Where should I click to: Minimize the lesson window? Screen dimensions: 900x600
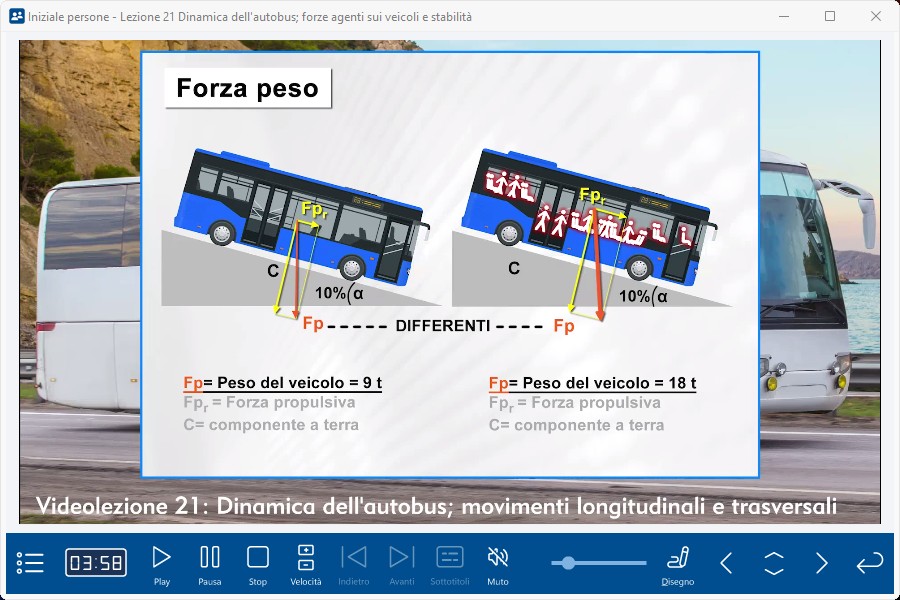click(x=784, y=17)
